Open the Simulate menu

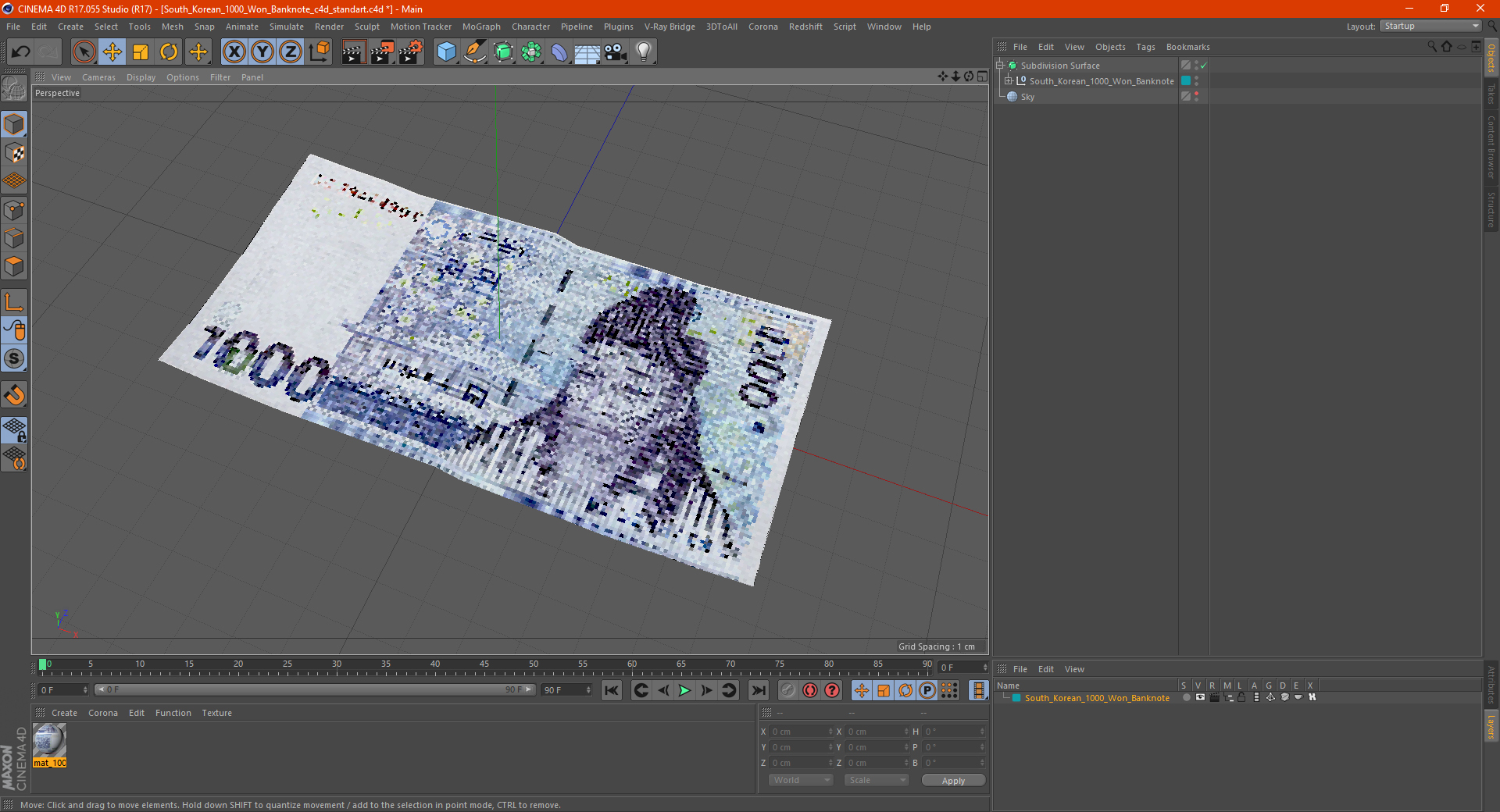[287, 27]
